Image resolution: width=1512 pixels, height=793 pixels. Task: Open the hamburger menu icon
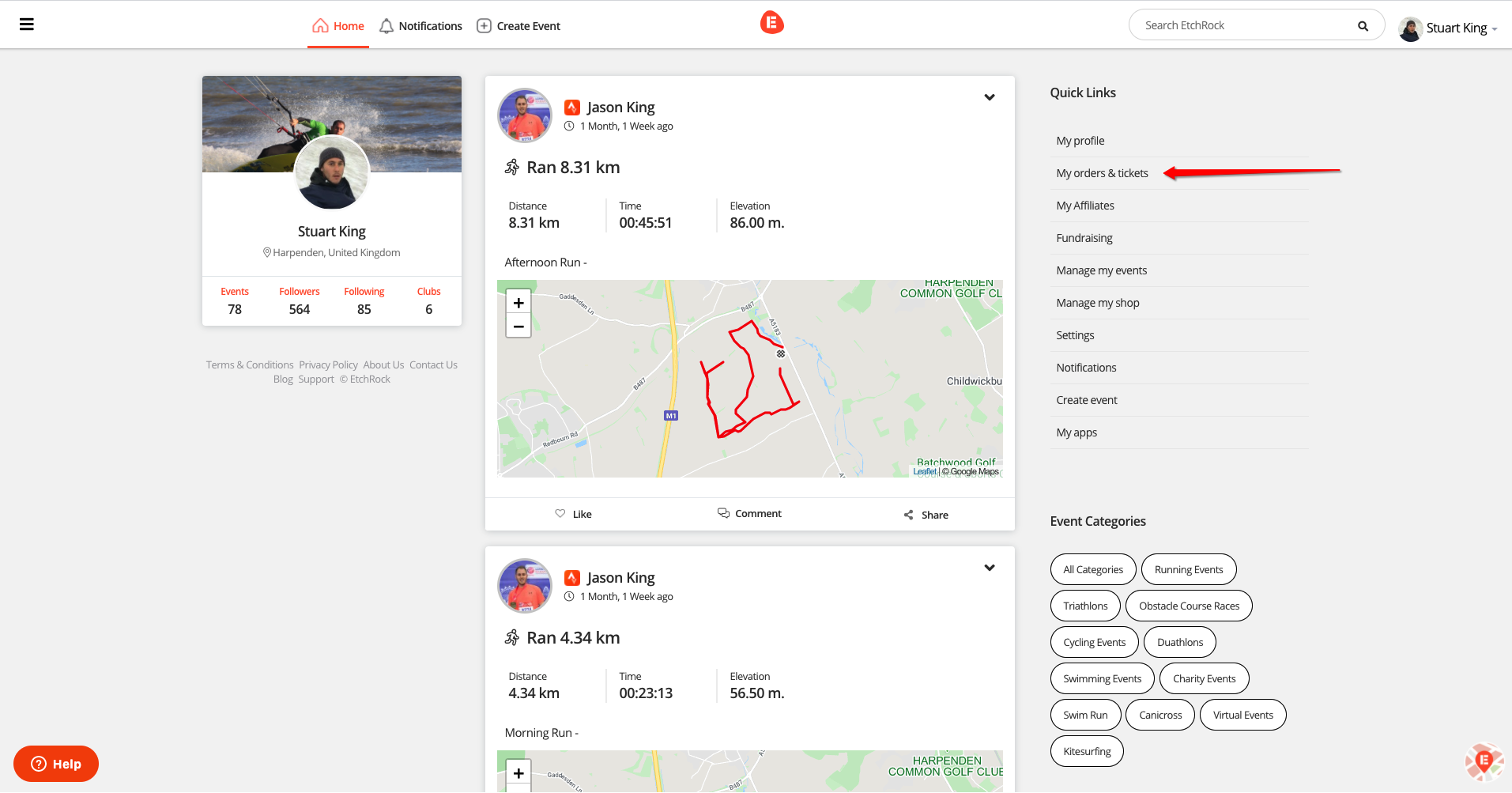(x=26, y=25)
